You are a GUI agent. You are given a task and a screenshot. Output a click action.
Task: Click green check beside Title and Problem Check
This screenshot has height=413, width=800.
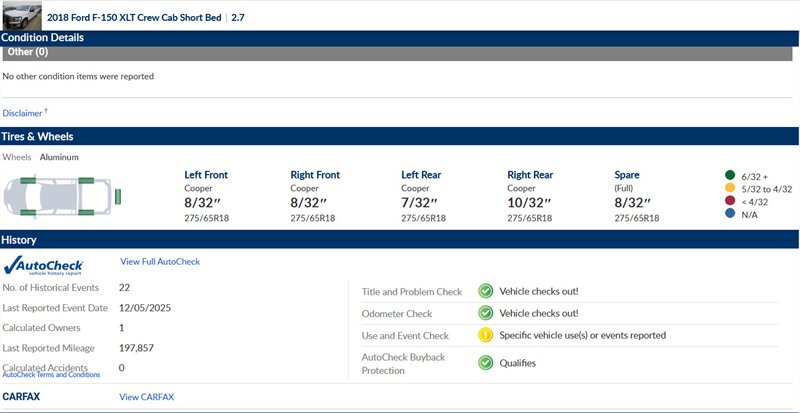(485, 292)
